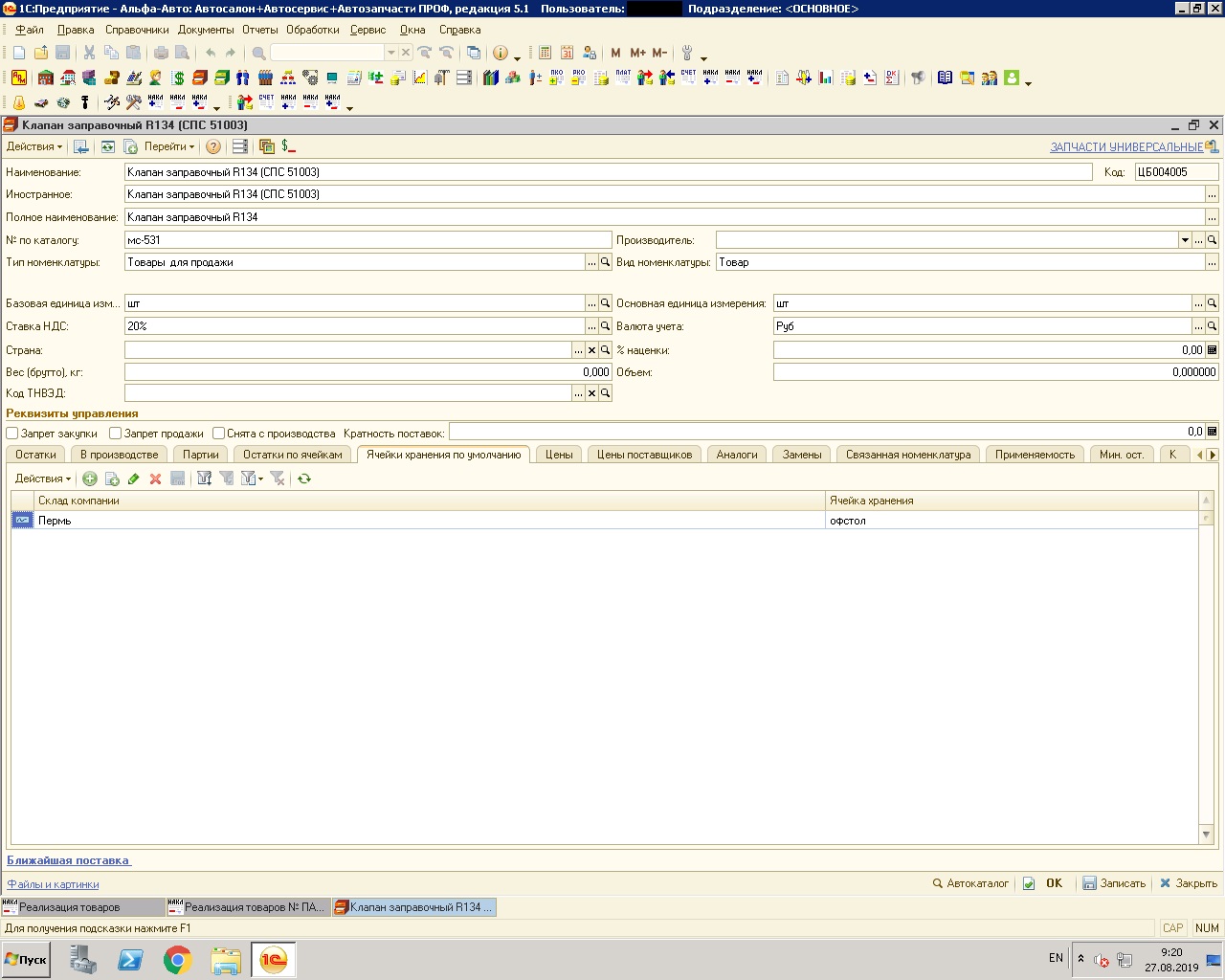Click the wrench tools icon in top toolbar
The image size is (1225, 980).
[687, 53]
